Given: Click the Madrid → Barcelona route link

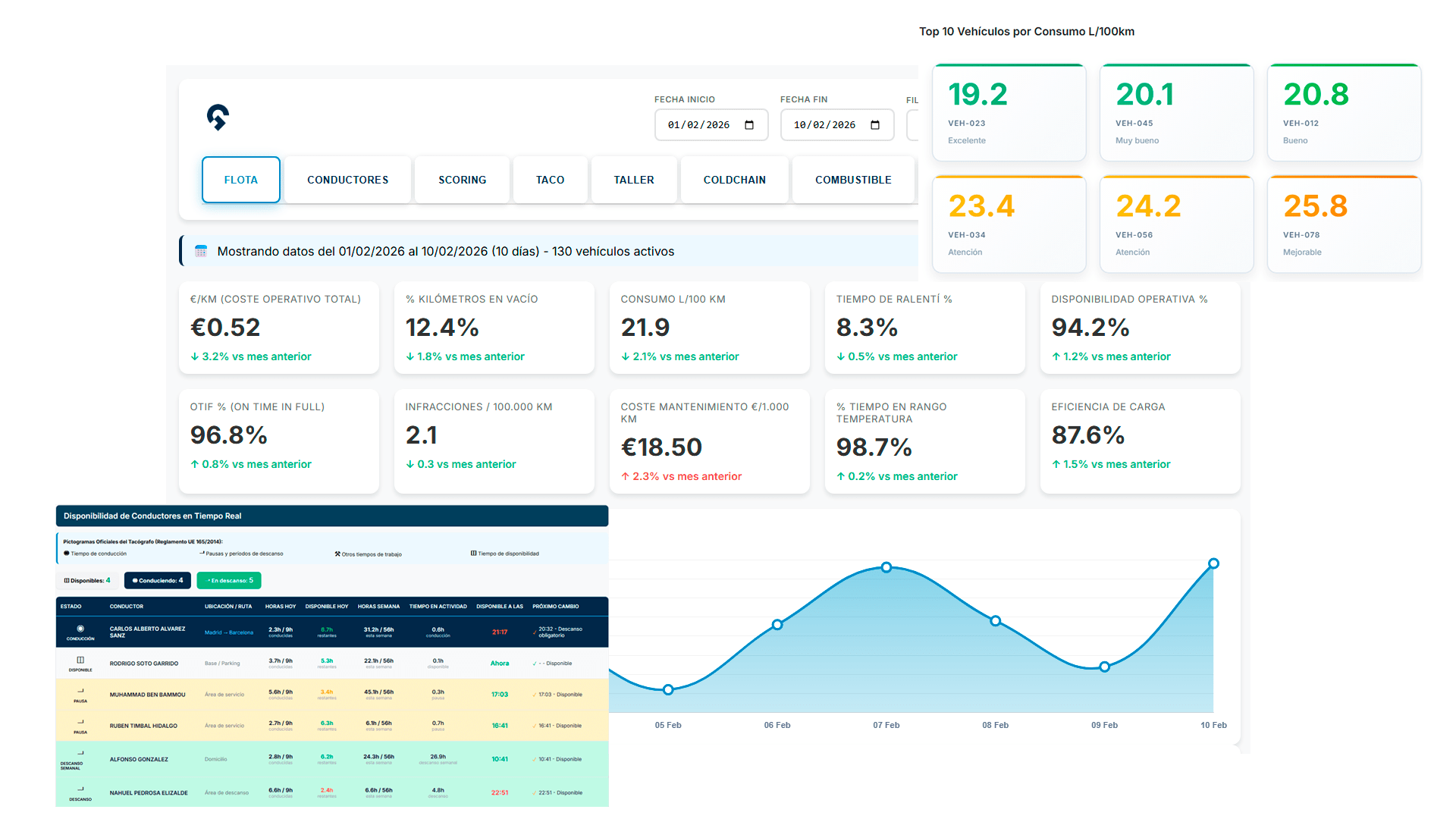Looking at the screenshot, I should [x=228, y=632].
